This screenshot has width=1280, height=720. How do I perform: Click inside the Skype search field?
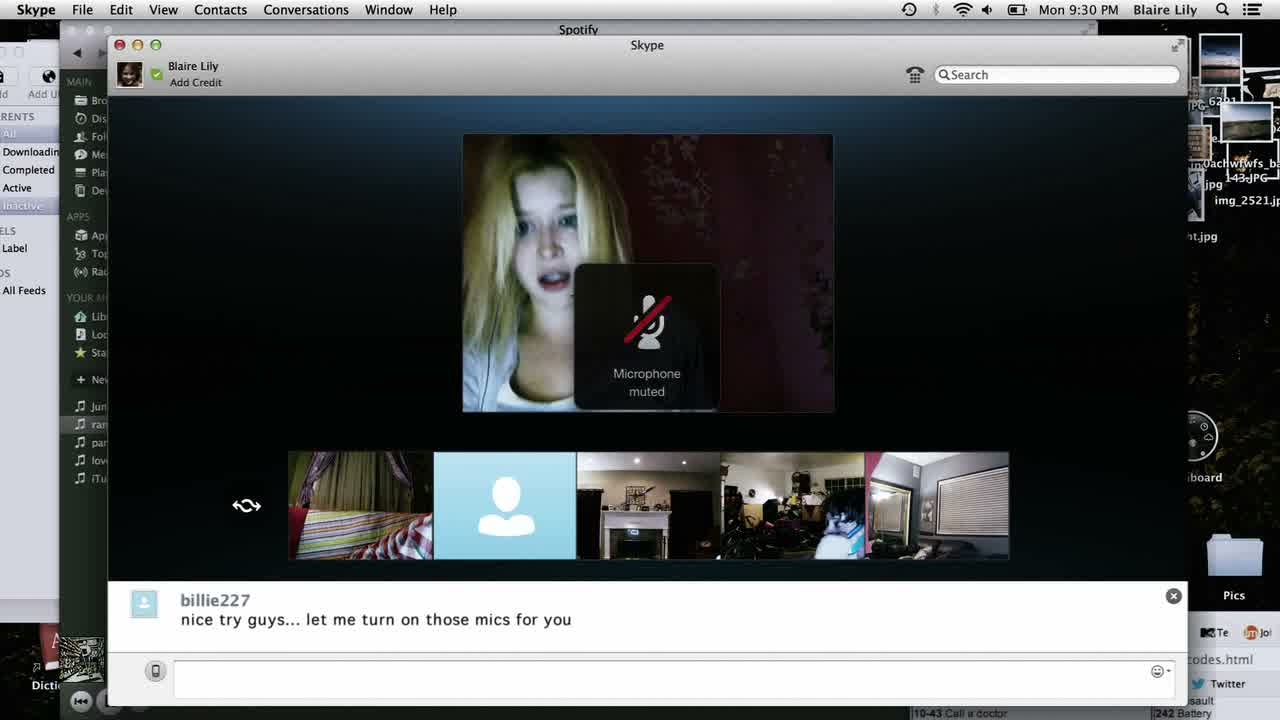pyautogui.click(x=1060, y=75)
